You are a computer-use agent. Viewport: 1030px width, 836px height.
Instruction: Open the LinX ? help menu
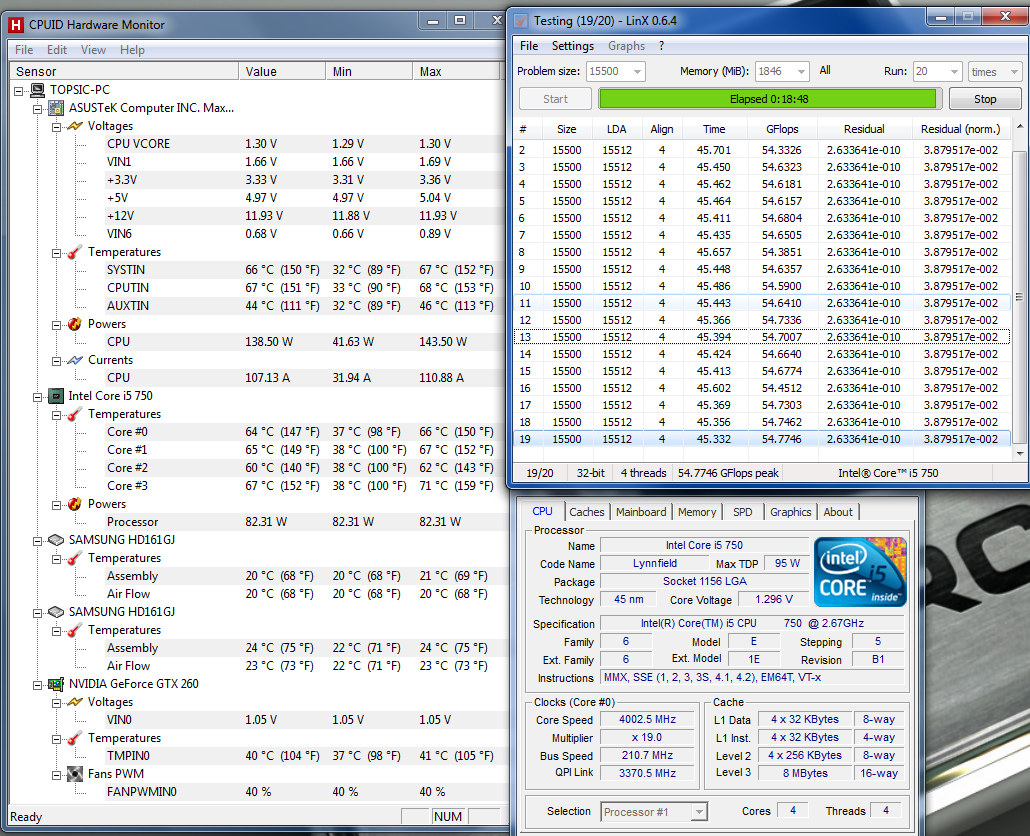pos(661,46)
